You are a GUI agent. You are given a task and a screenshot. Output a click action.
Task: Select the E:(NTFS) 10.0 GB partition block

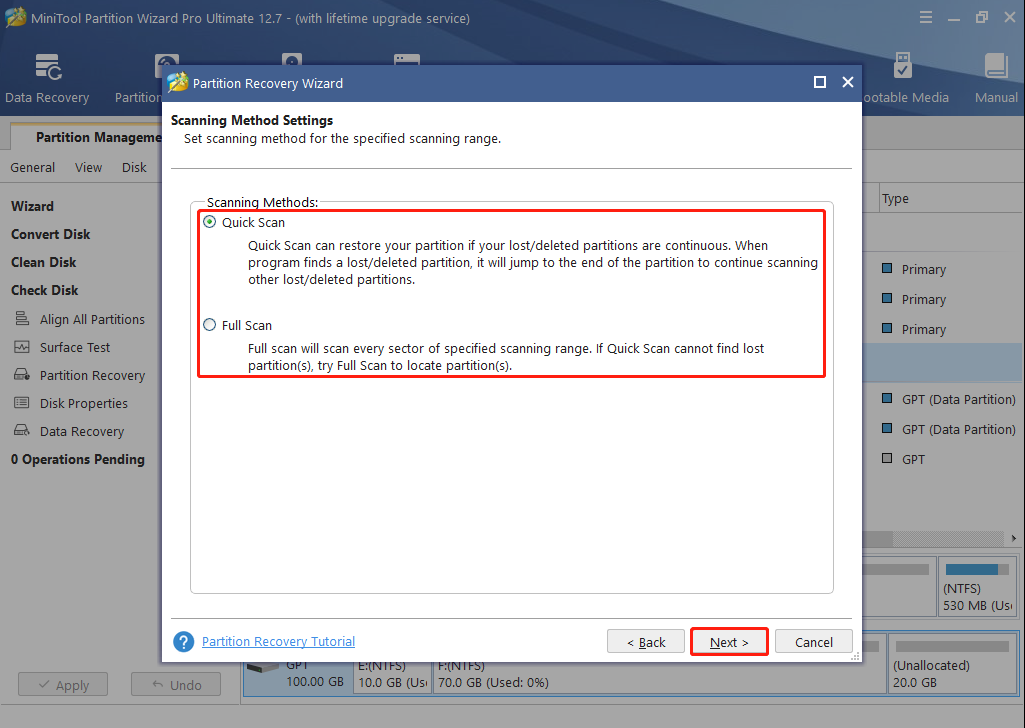click(x=393, y=676)
